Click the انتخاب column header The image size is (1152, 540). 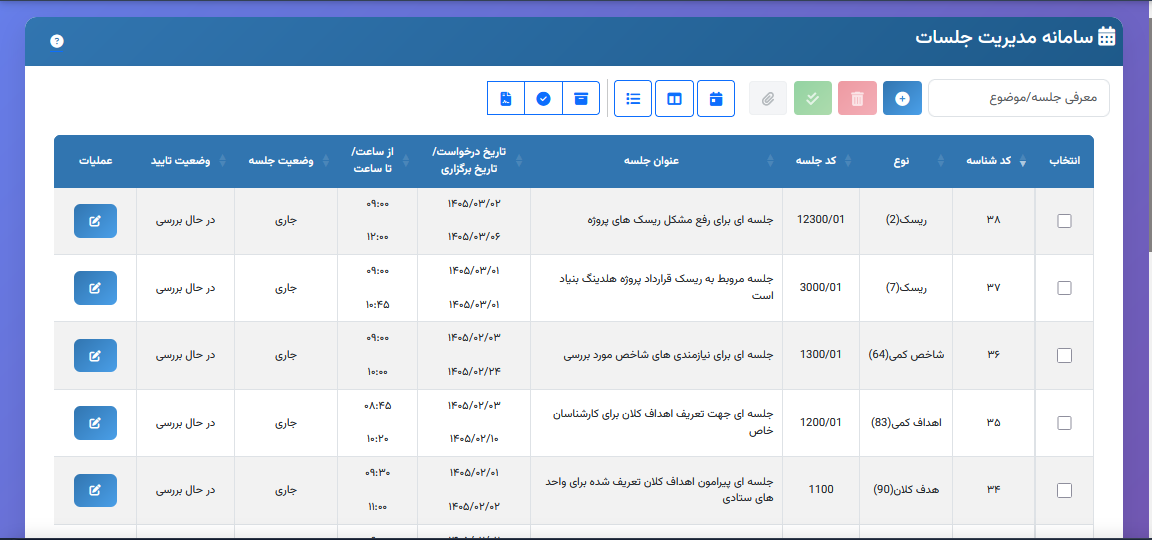1064,161
